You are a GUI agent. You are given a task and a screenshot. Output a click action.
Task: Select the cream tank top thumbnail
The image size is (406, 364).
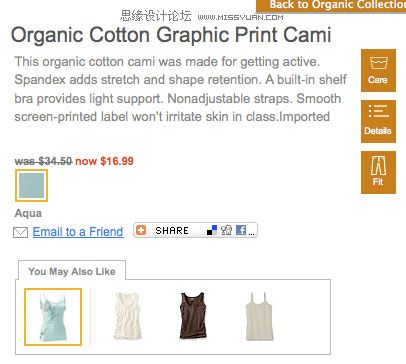[127, 316]
